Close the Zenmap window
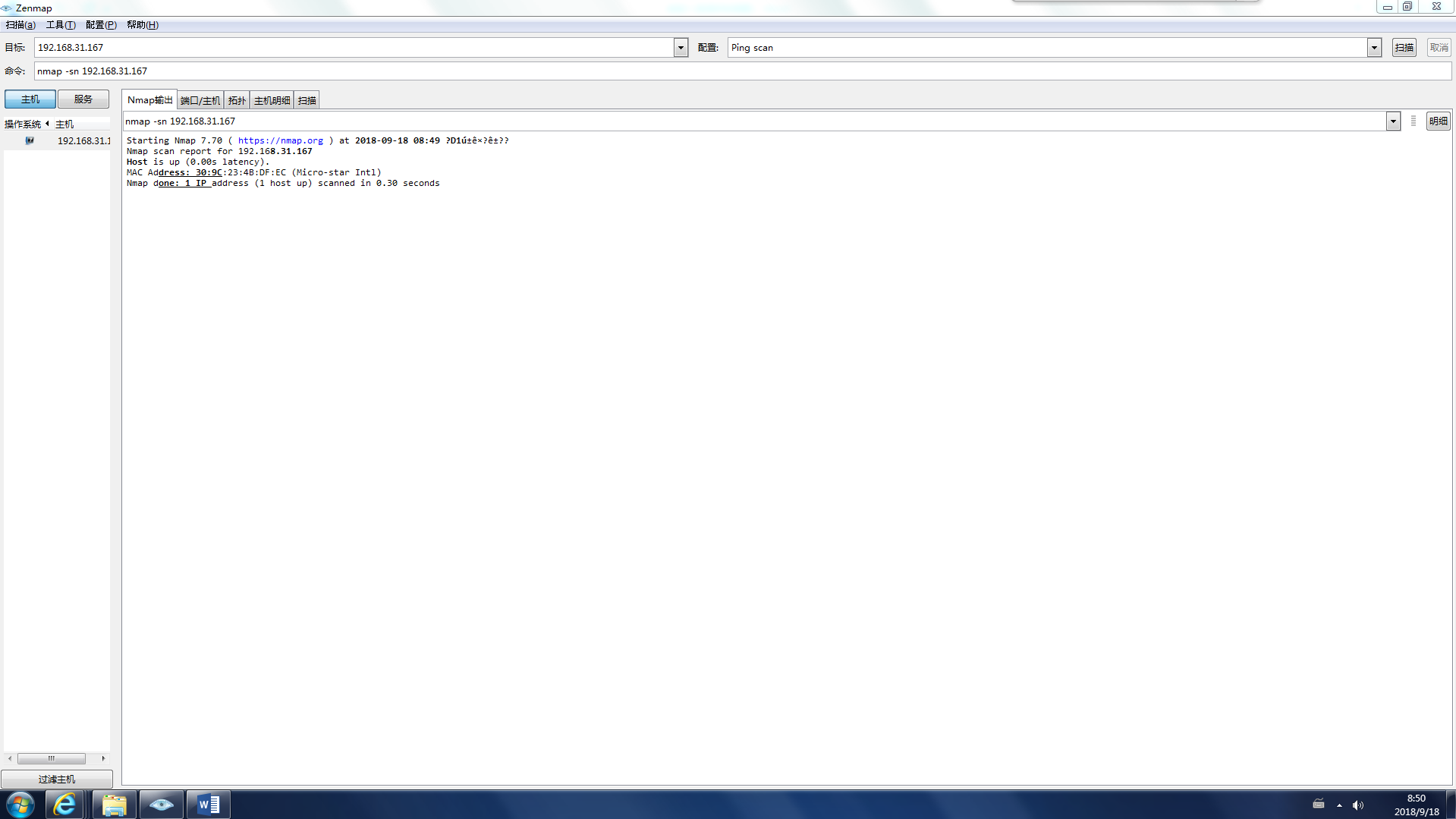Viewport: 1456px width, 819px height. pos(1437,7)
